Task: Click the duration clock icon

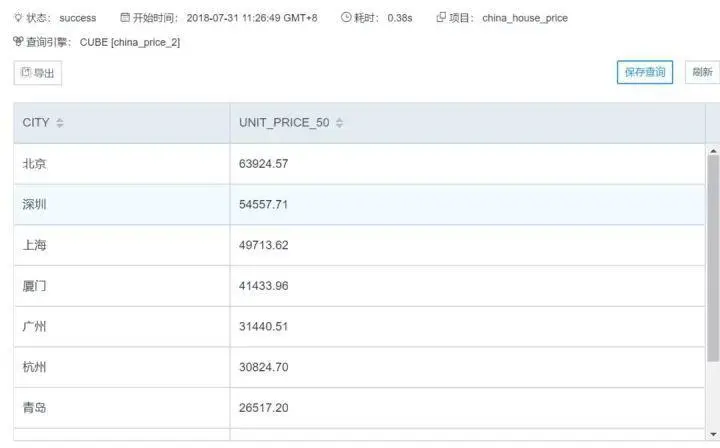Action: pyautogui.click(x=346, y=17)
